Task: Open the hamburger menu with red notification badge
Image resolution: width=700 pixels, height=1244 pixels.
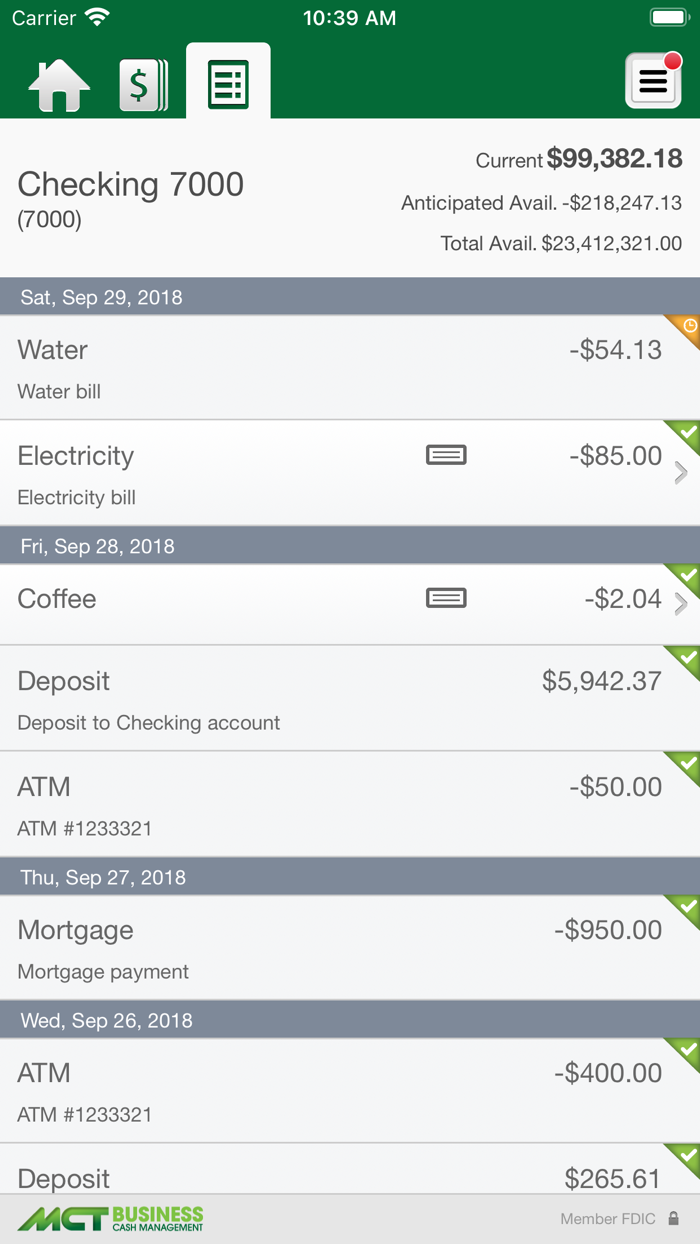Action: [653, 81]
